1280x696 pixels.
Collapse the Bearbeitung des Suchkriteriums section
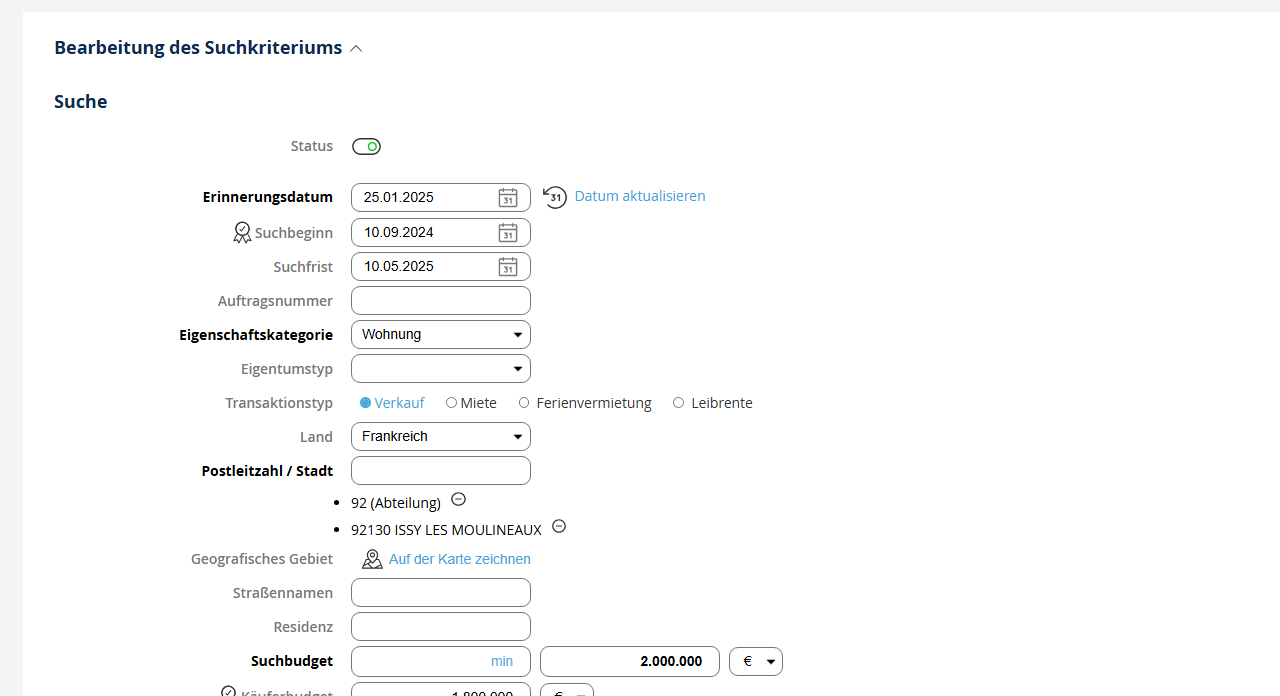[x=356, y=48]
